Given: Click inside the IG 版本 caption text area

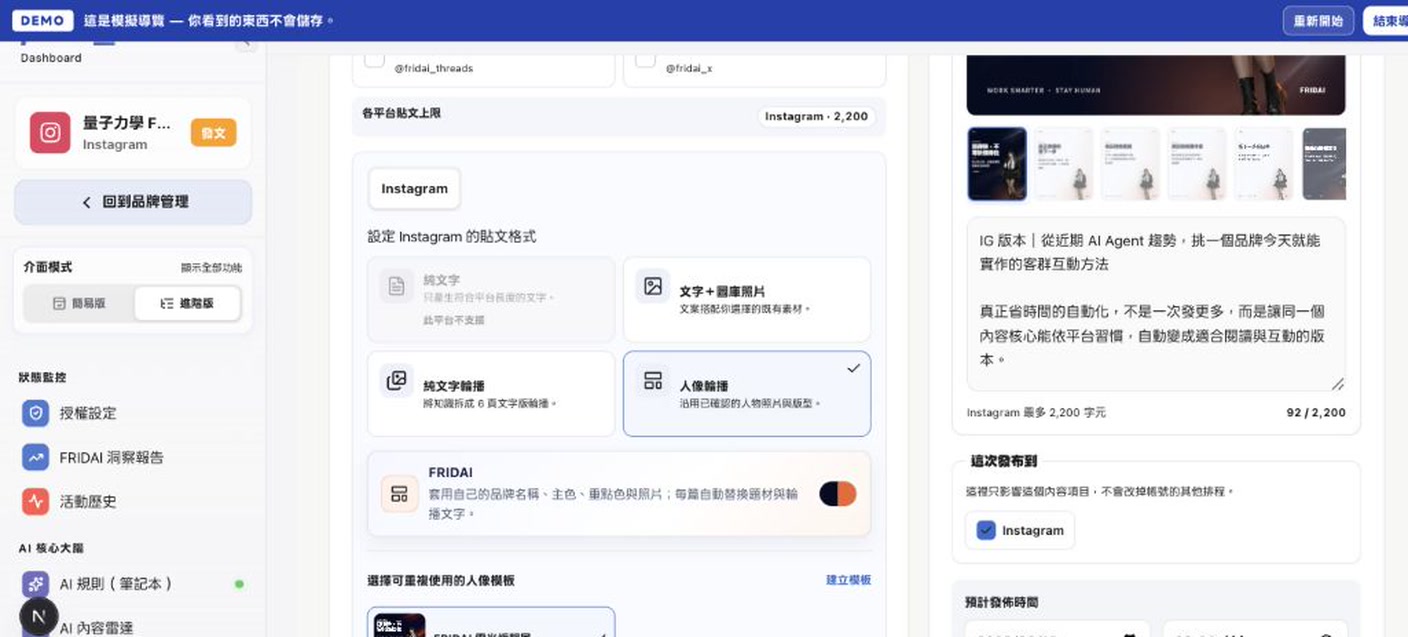Looking at the screenshot, I should tap(1156, 304).
